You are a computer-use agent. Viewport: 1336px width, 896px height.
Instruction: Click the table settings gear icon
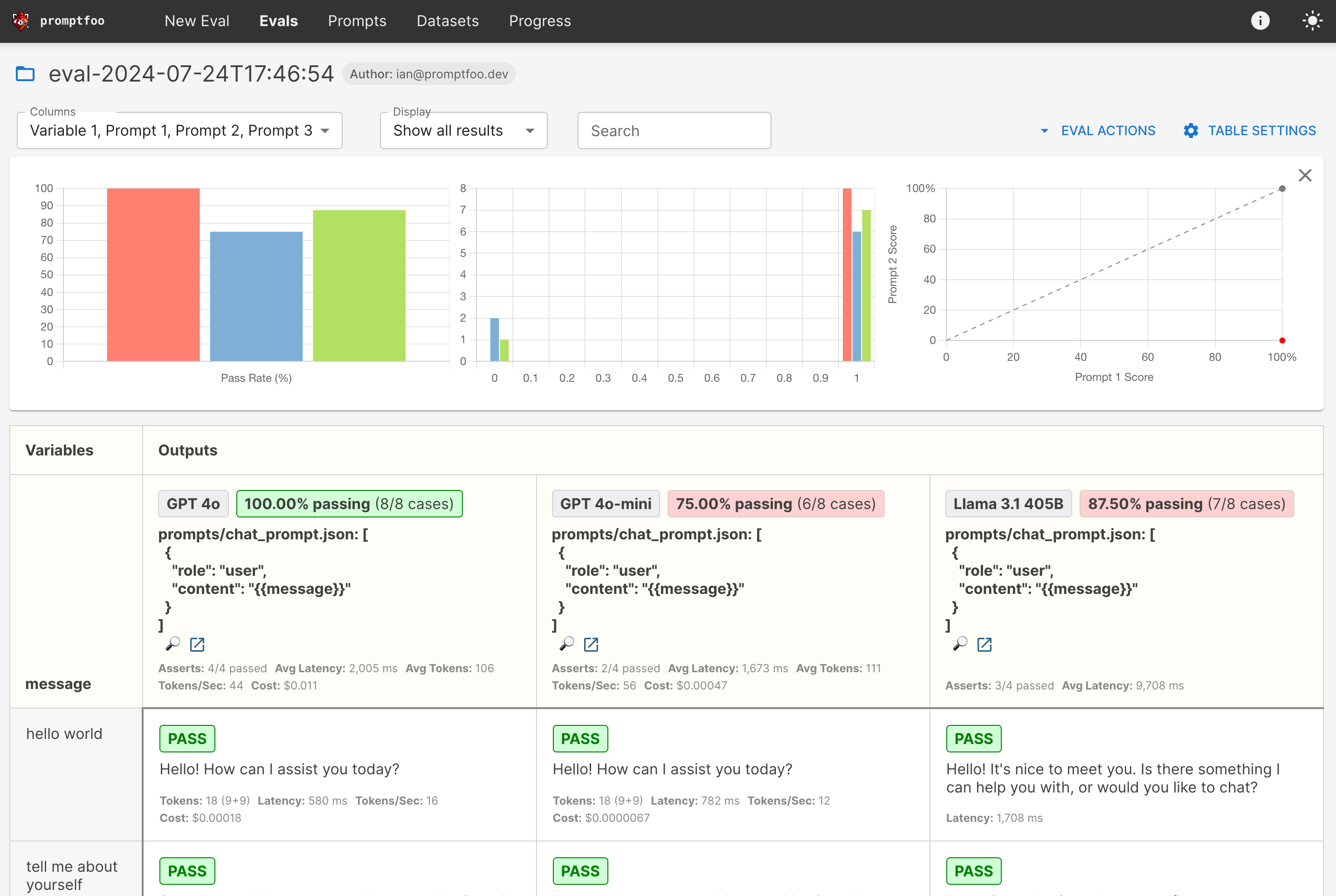[1191, 131]
